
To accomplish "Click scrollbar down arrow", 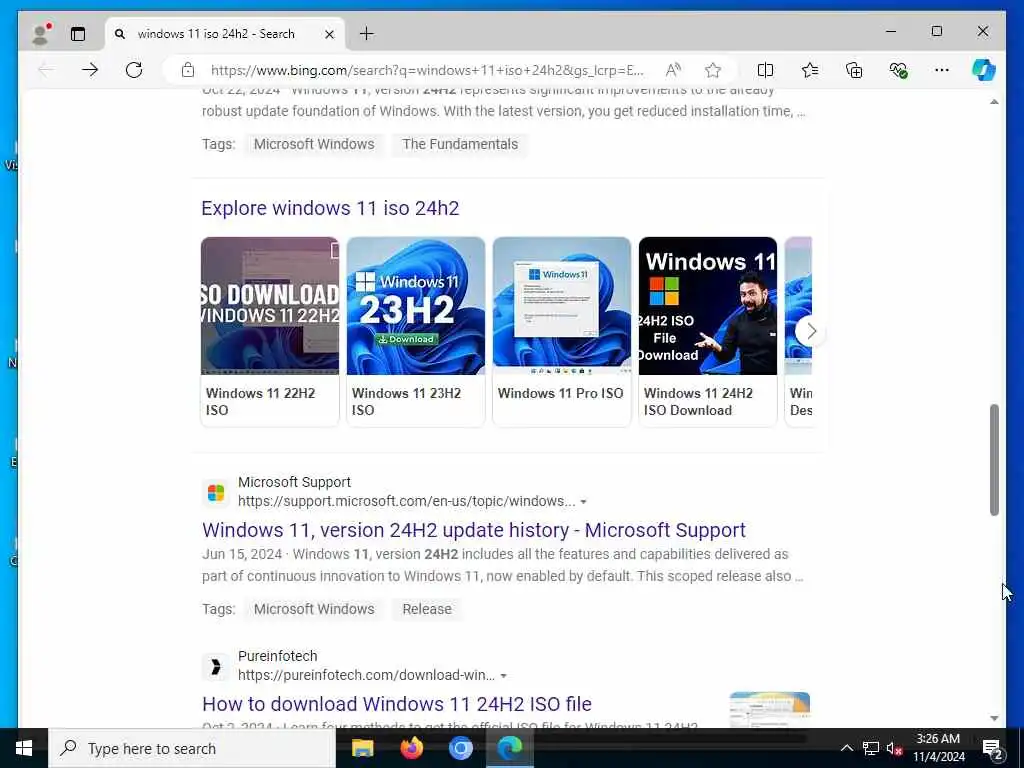I will pyautogui.click(x=994, y=718).
